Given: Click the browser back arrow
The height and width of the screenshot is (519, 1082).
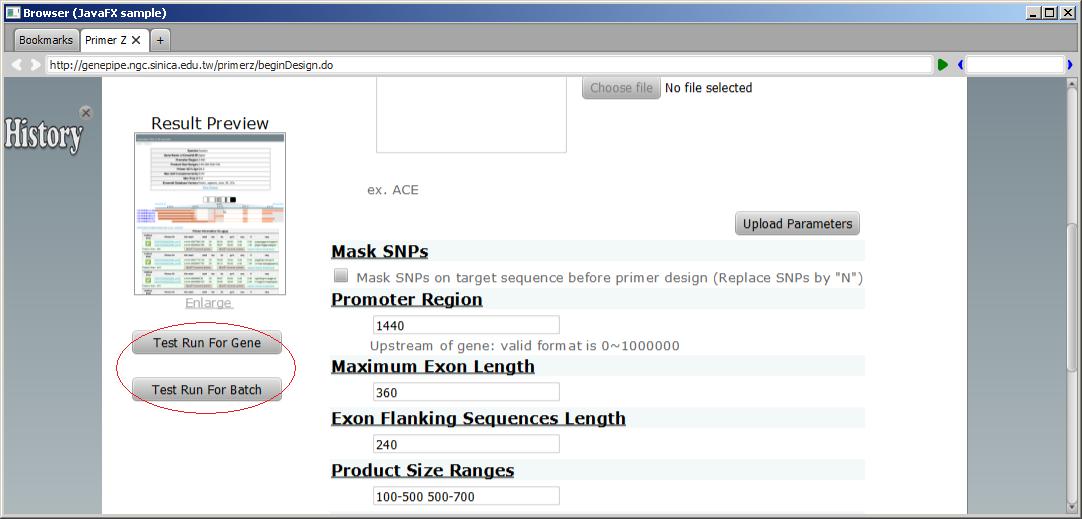Looking at the screenshot, I should [16, 65].
